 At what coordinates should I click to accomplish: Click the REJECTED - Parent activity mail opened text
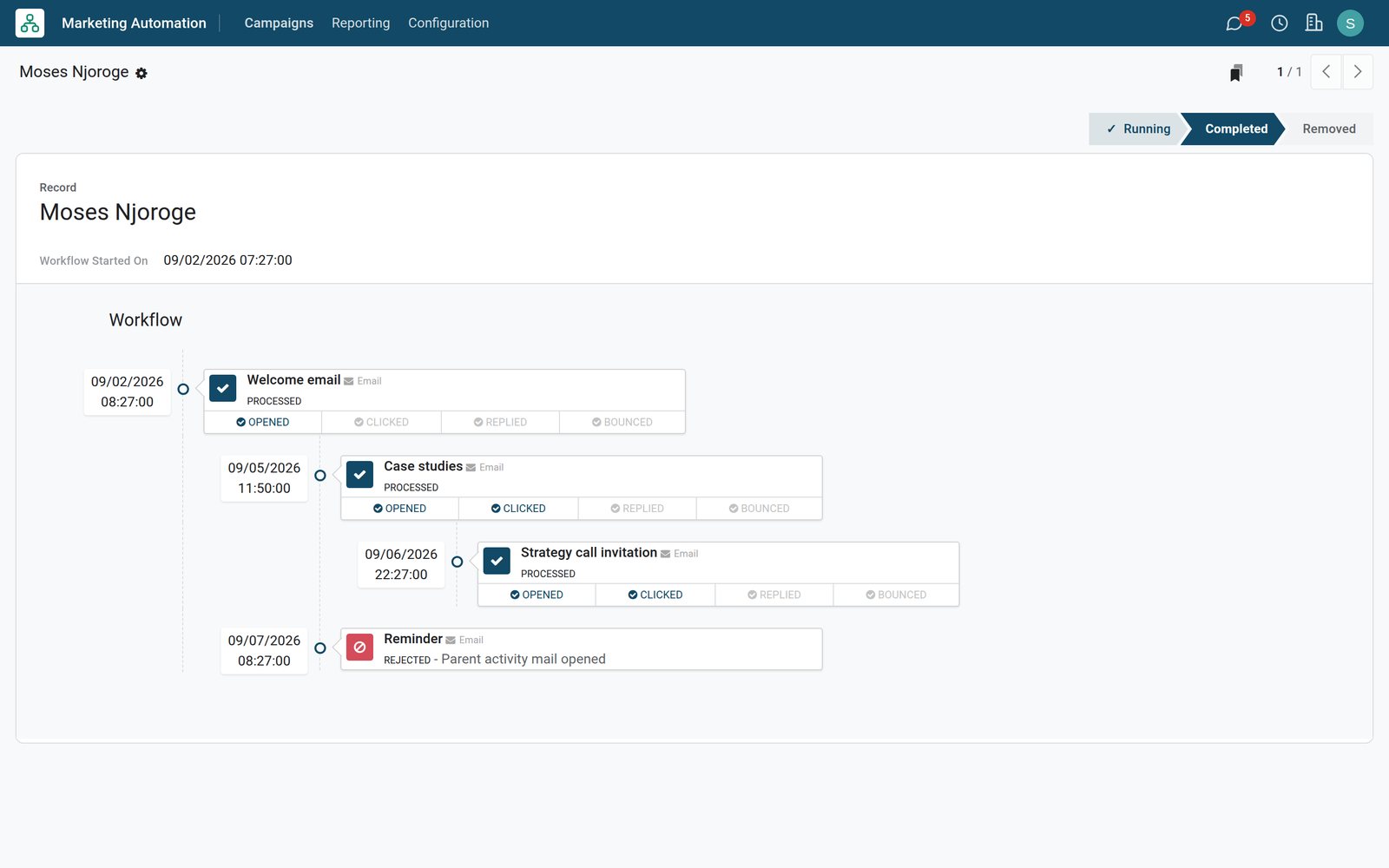click(495, 660)
